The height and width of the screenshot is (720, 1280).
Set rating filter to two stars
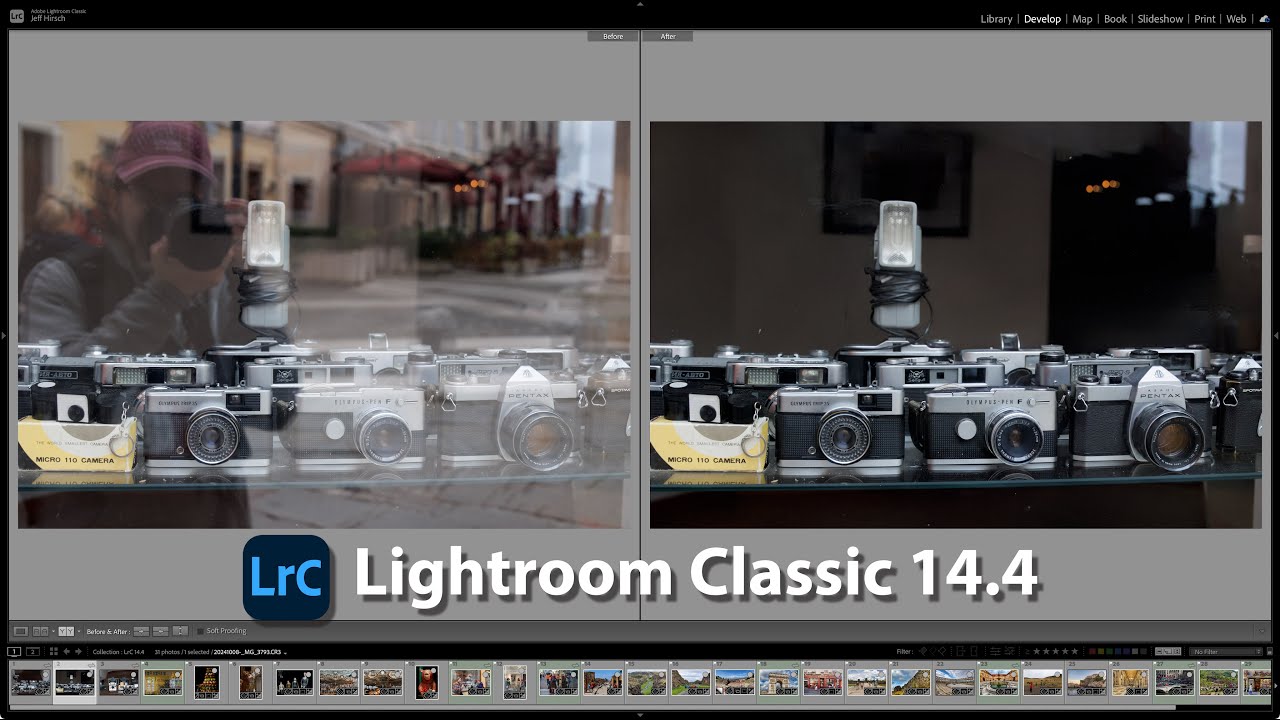click(x=1046, y=652)
